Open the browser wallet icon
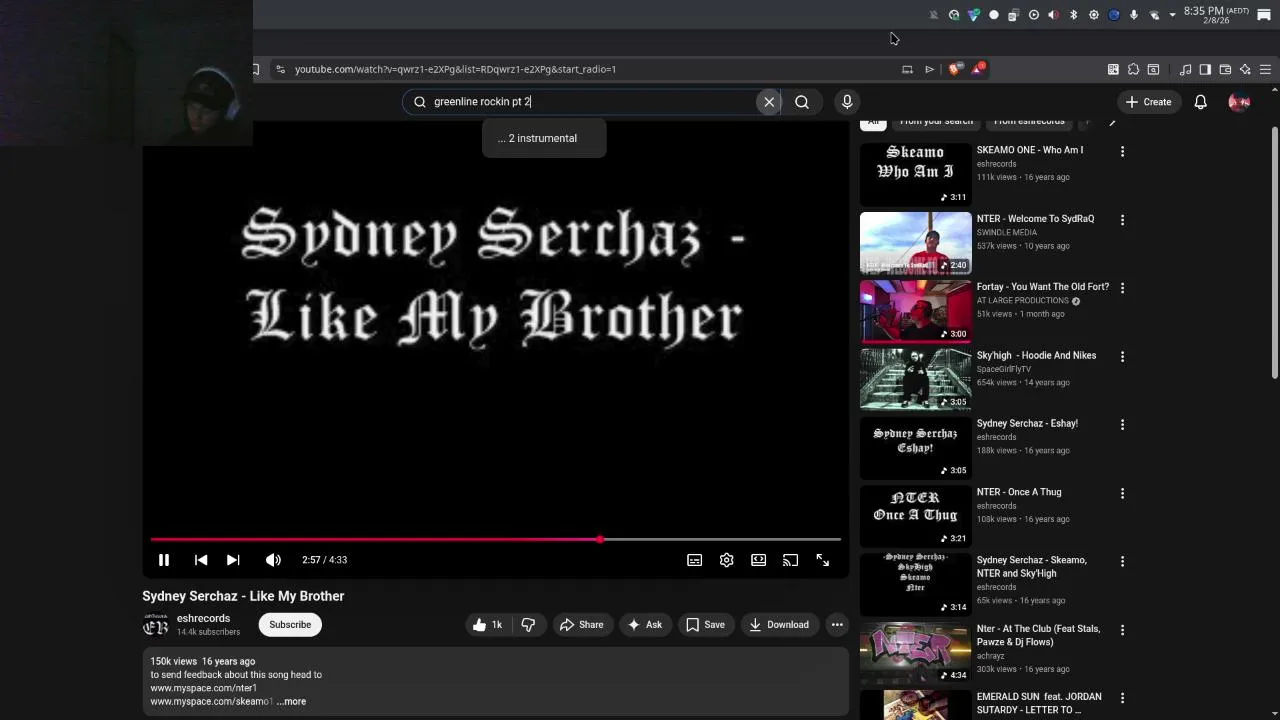The height and width of the screenshot is (720, 1280). coord(1225,69)
